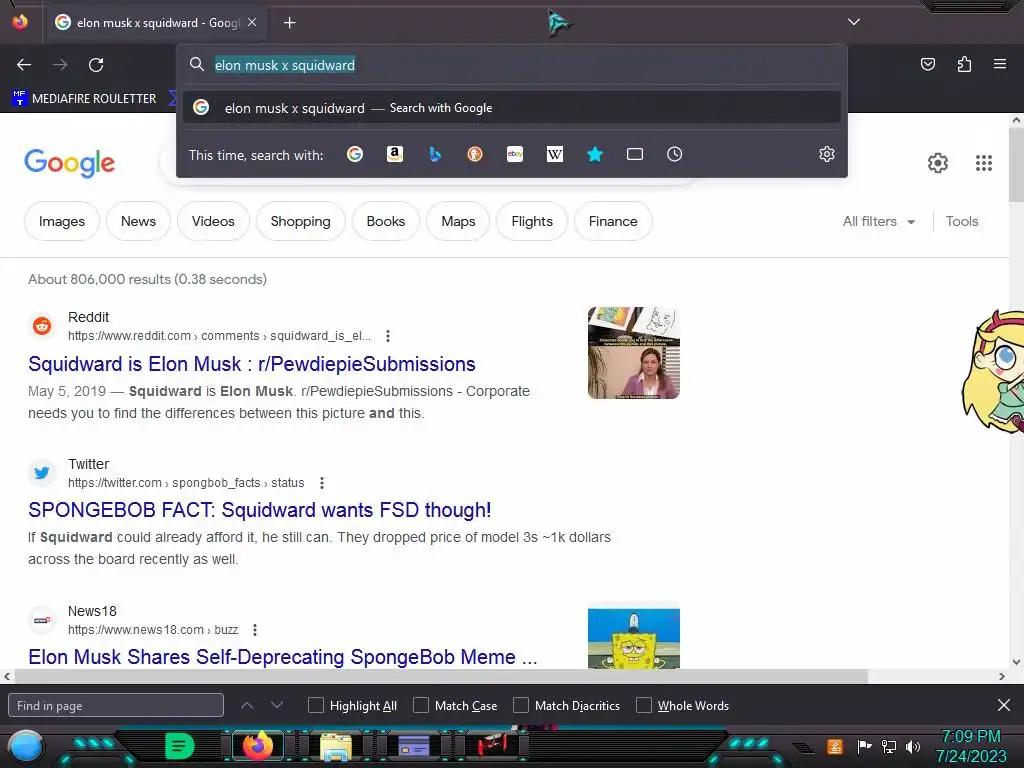This screenshot has height=768, width=1024.
Task: Switch to Maps results tab
Action: 458,221
